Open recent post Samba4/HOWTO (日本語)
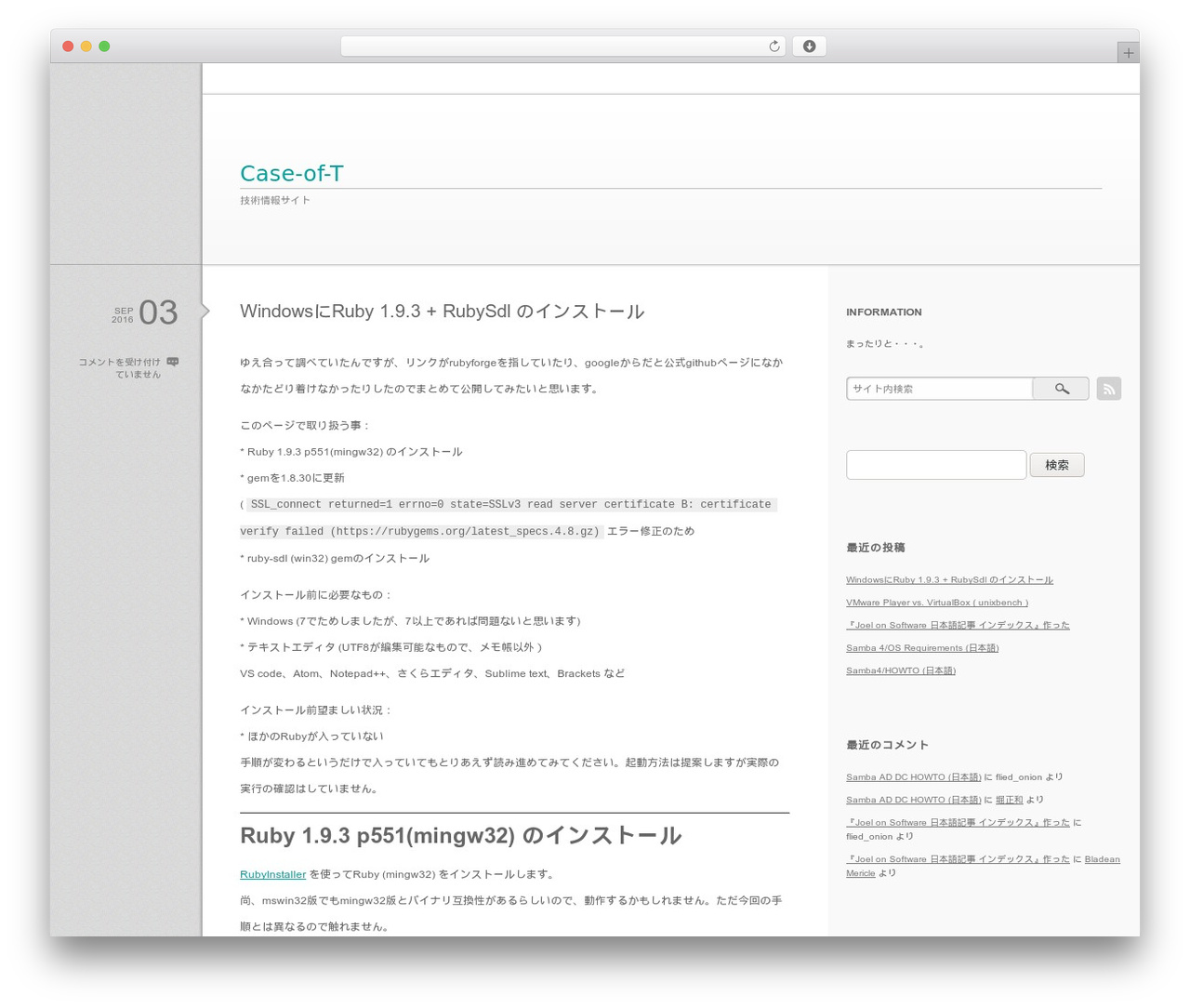Viewport: 1190px width, 1008px height. click(x=901, y=670)
